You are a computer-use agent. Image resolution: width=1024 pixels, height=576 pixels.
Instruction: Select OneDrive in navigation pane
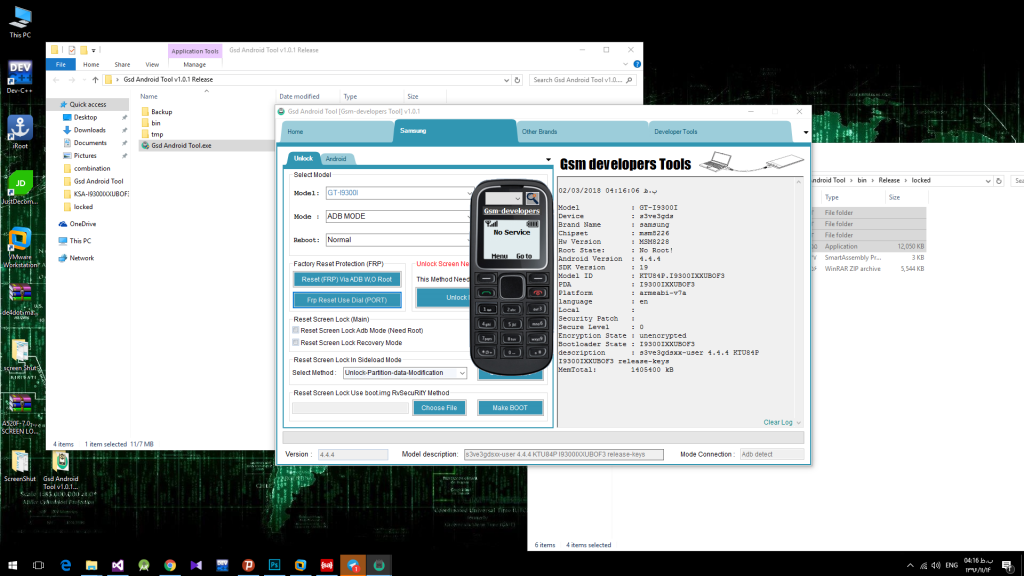pyautogui.click(x=82, y=224)
